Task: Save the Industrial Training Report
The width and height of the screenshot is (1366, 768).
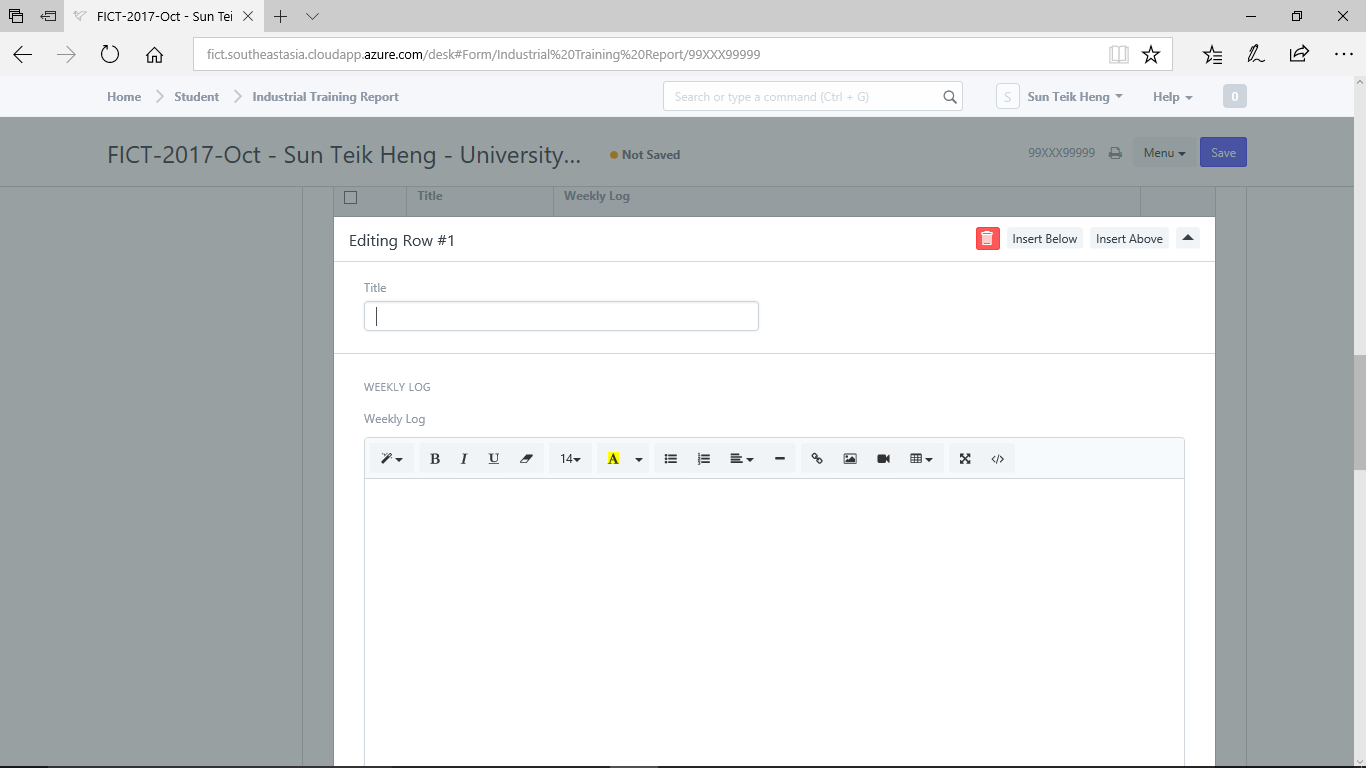Action: (1223, 153)
